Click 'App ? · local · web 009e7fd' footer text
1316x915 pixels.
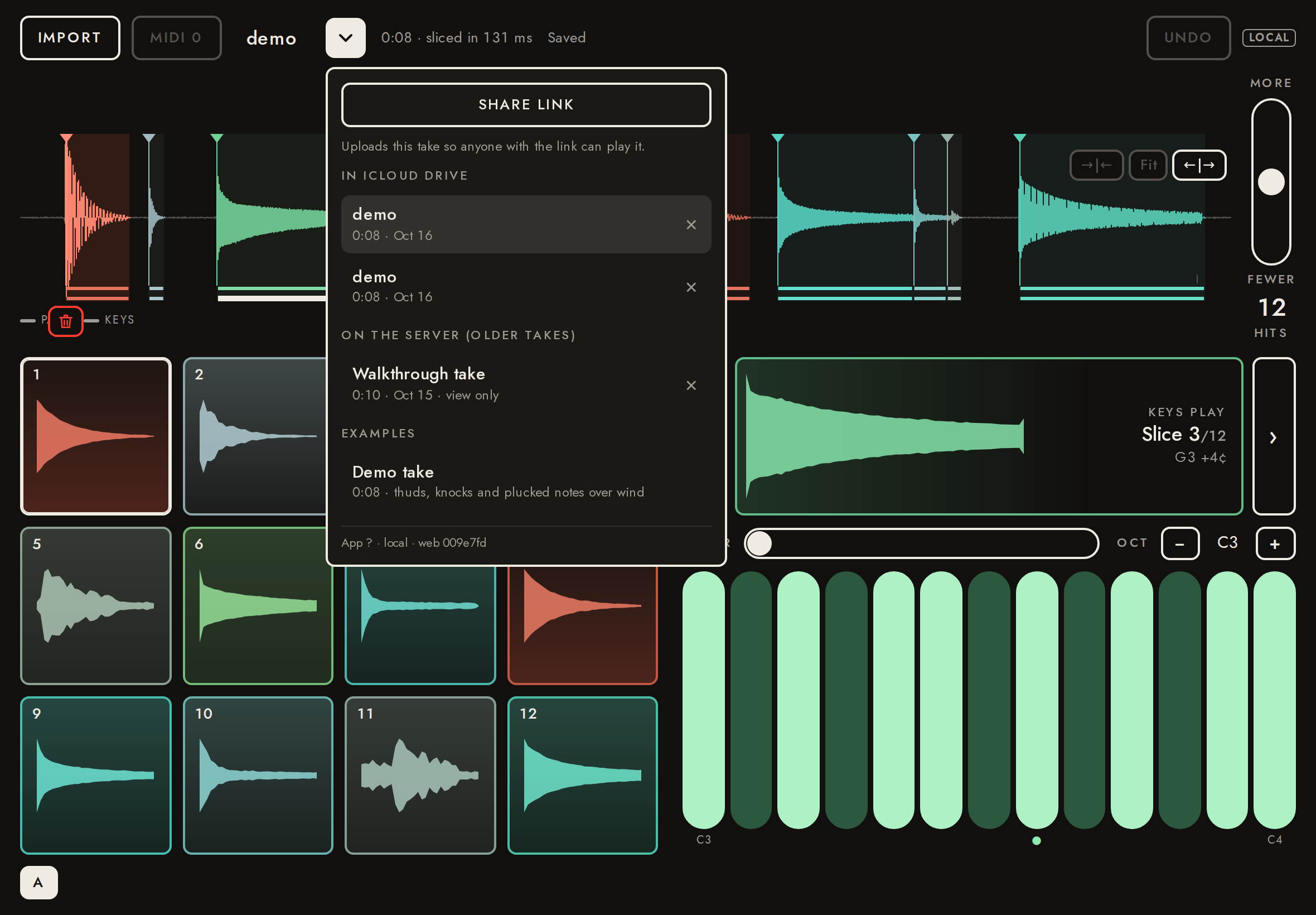414,543
